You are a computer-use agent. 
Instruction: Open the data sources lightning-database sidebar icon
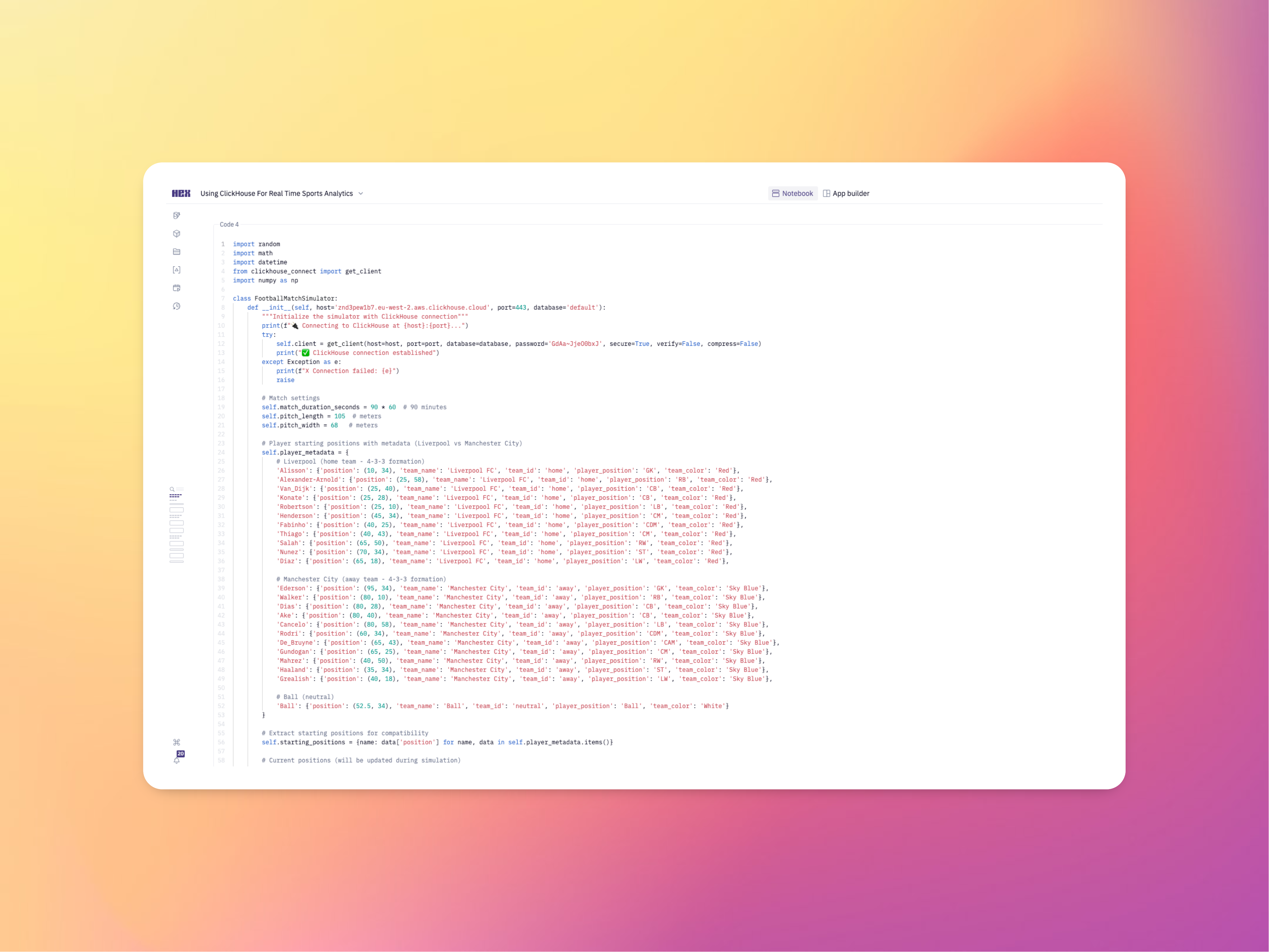click(x=177, y=216)
